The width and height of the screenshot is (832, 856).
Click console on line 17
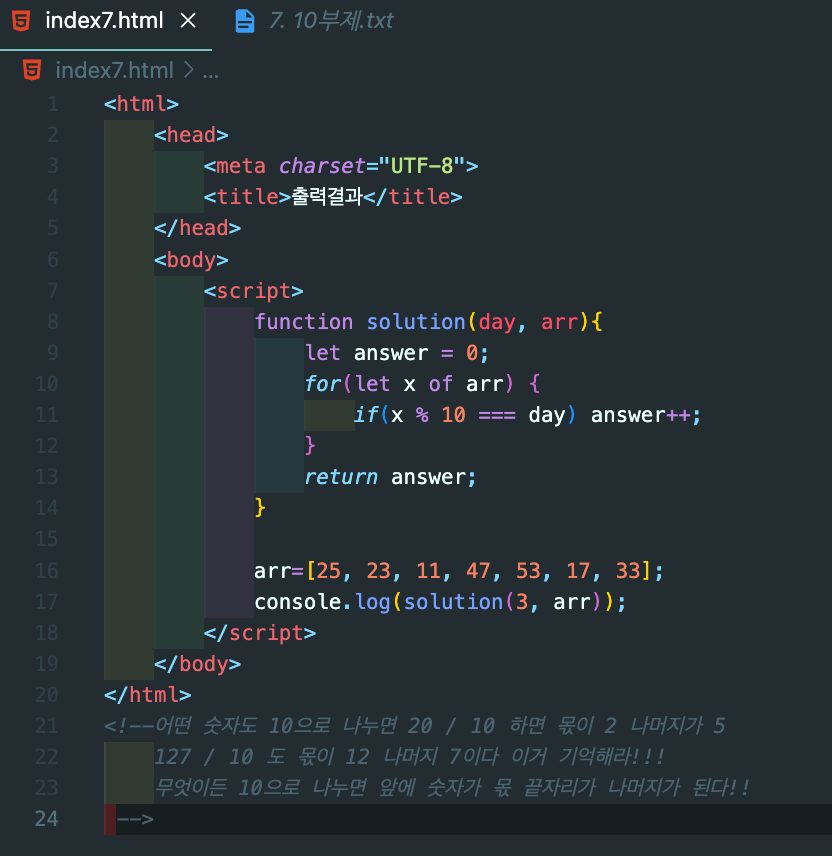[298, 602]
